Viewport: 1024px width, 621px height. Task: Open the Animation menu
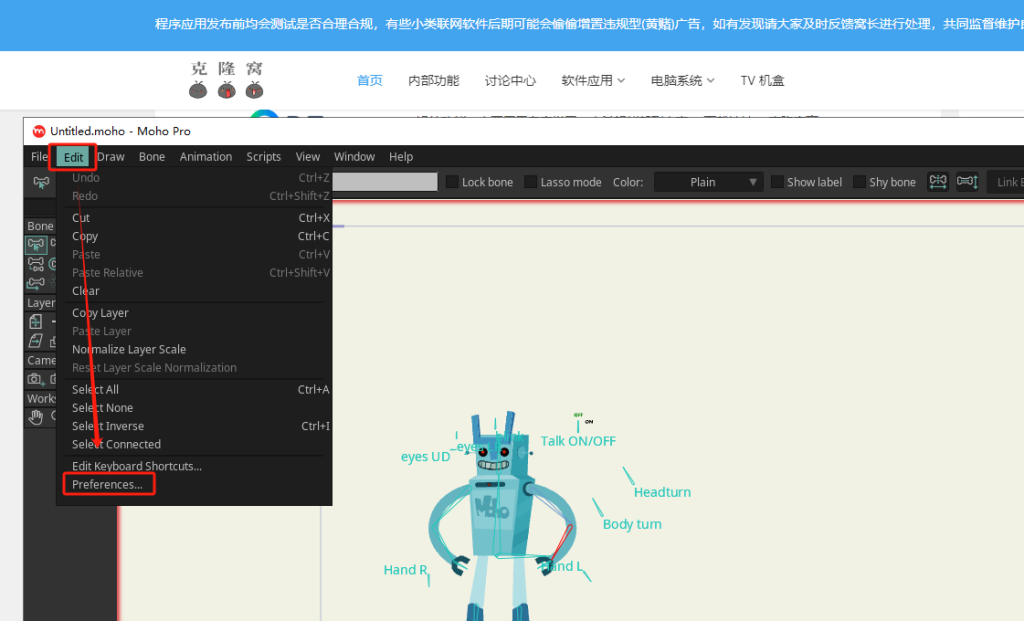[206, 157]
